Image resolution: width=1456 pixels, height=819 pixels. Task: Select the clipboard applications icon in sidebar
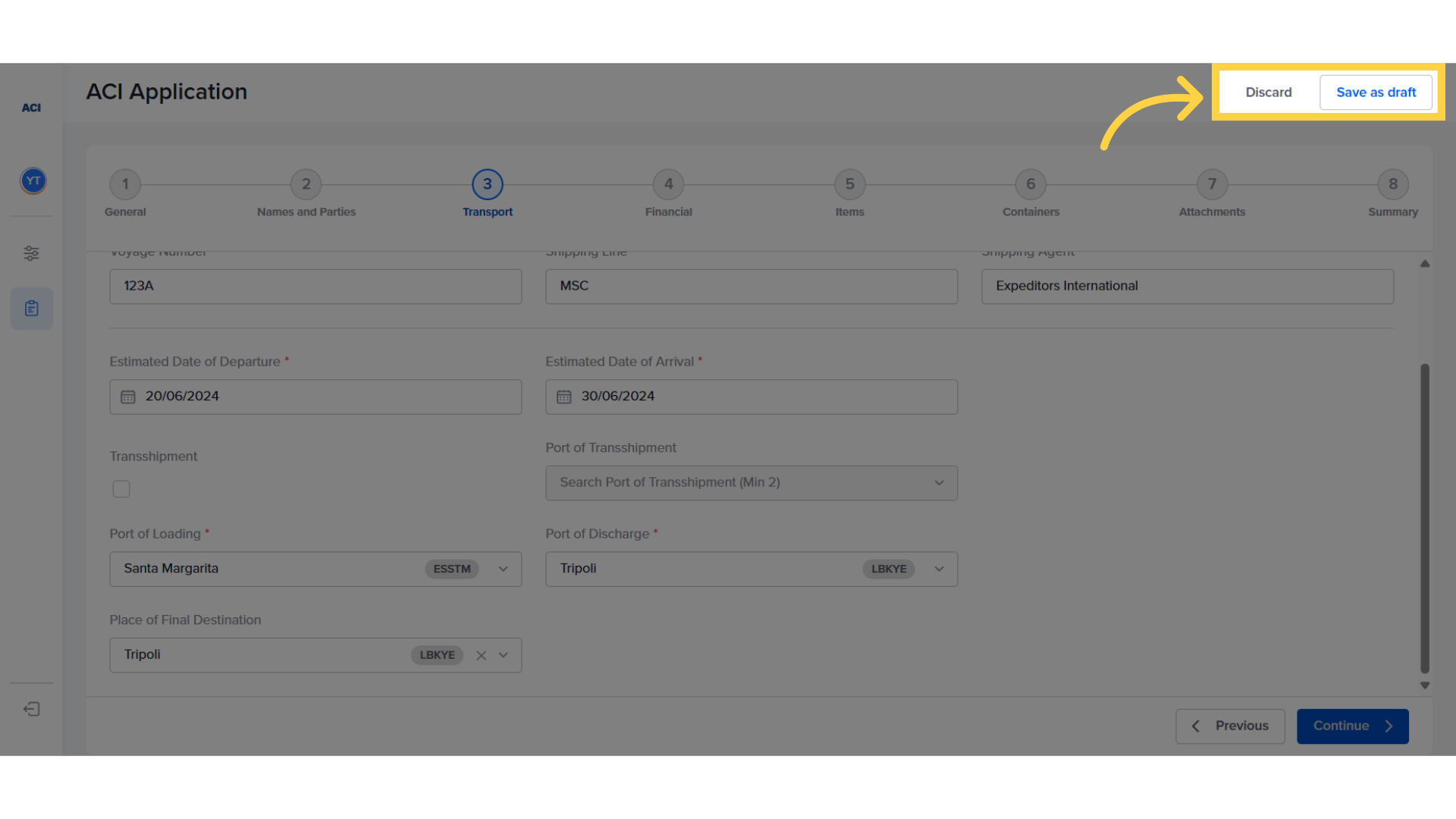tap(31, 308)
